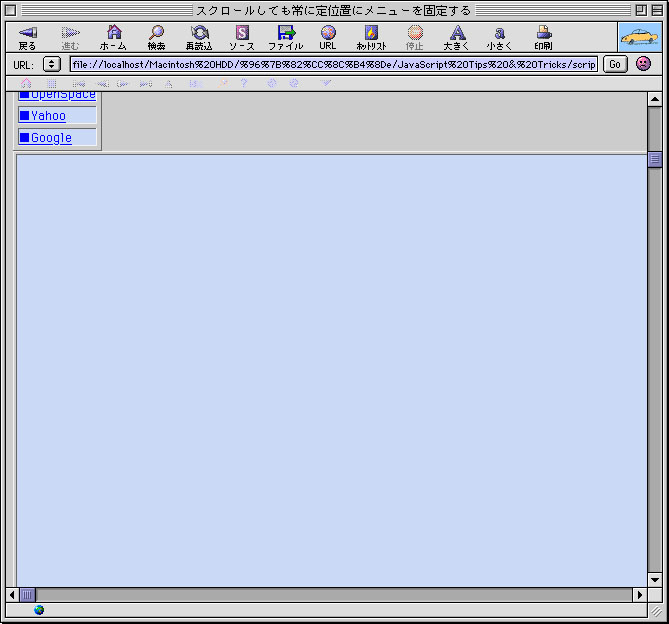Click the vertical scrollbar thumb
The width and height of the screenshot is (669, 624).
click(x=655, y=160)
